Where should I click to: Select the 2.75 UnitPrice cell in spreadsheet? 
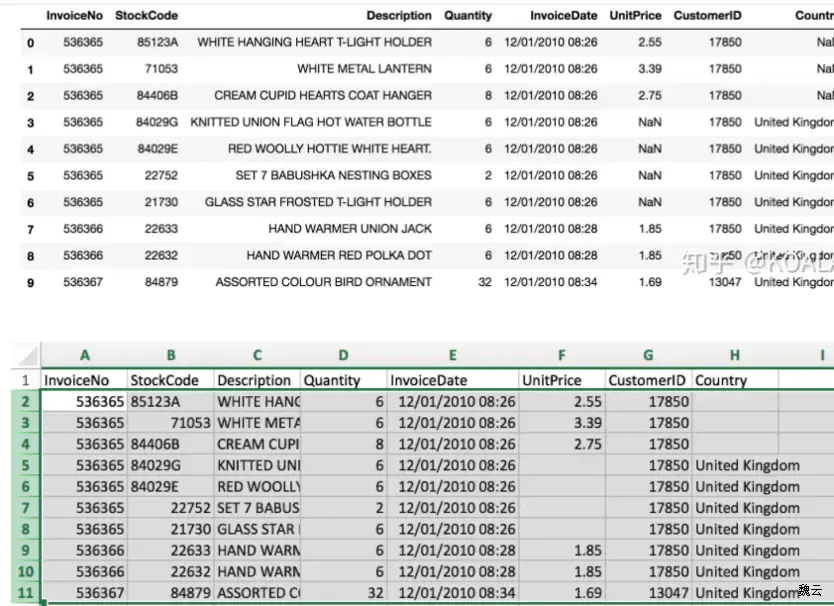pos(562,444)
